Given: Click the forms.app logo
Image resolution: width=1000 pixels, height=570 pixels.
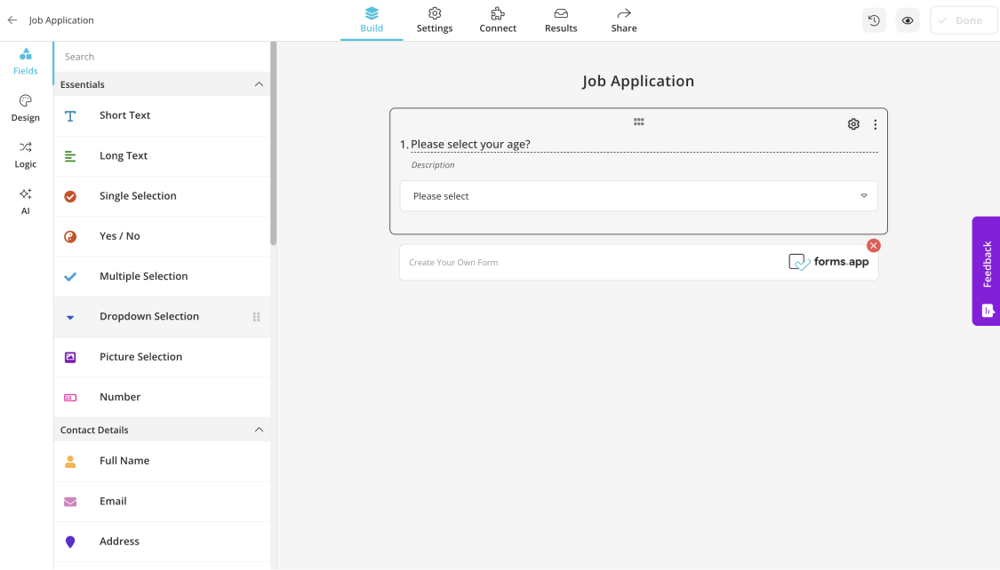Looking at the screenshot, I should (x=828, y=262).
